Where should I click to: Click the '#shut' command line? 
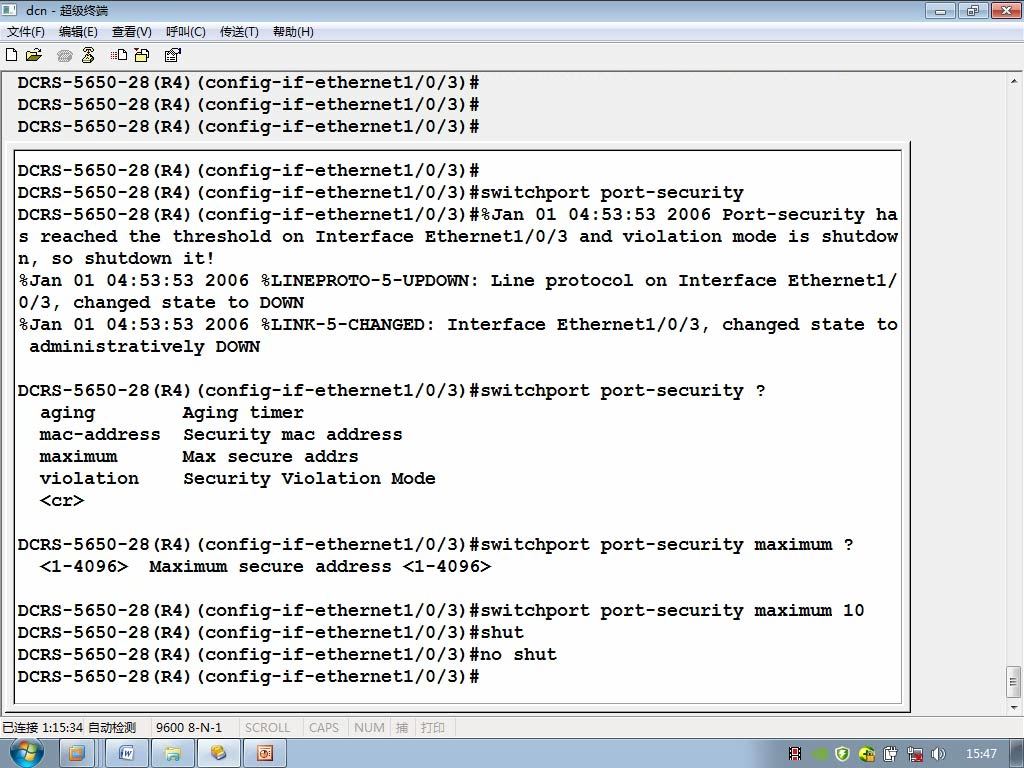(x=270, y=633)
